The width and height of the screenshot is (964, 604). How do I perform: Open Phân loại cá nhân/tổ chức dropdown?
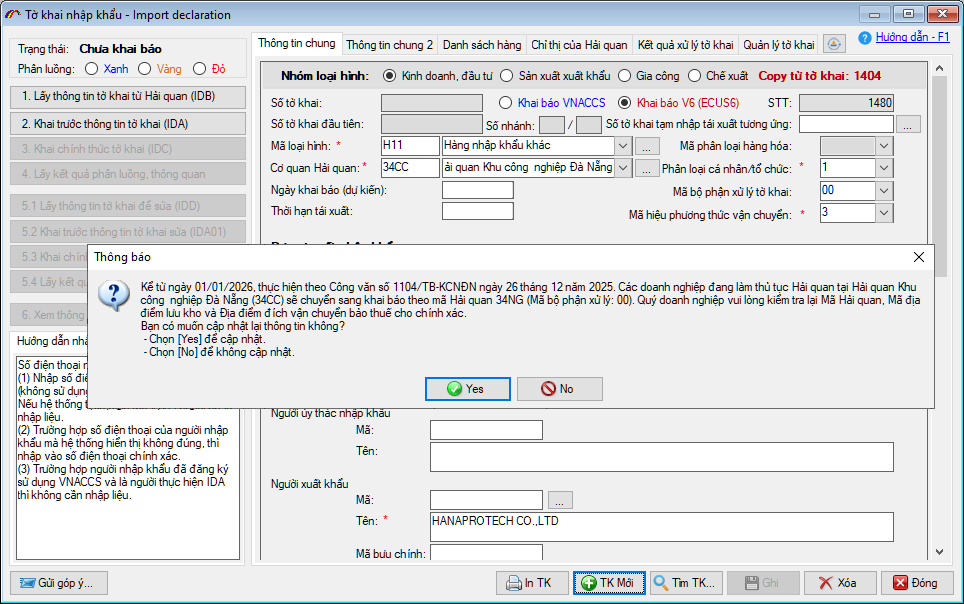coord(883,168)
